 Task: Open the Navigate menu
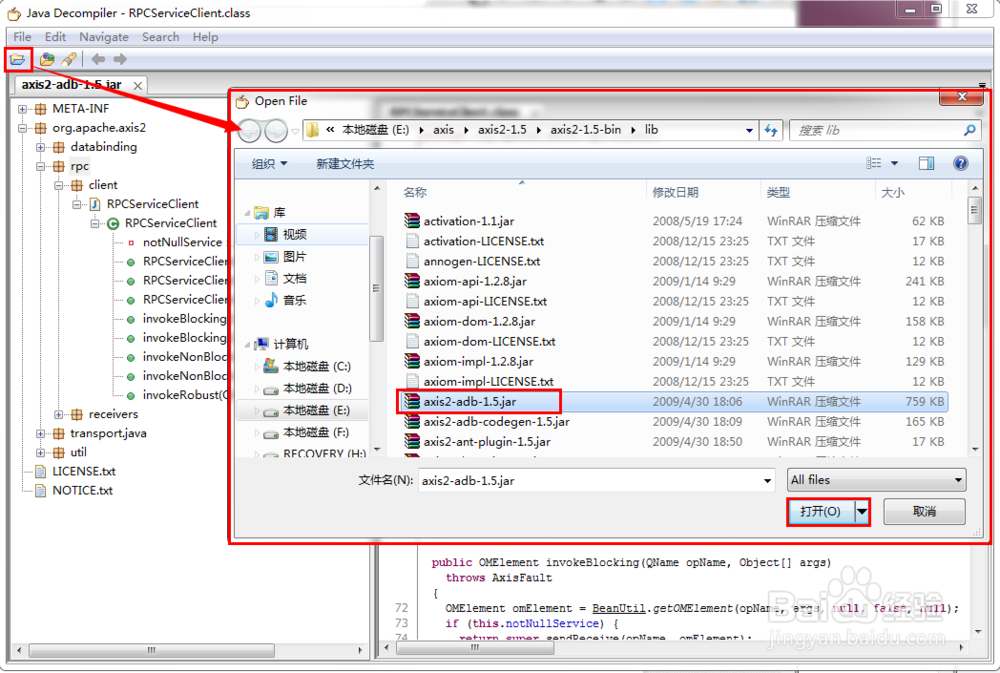point(104,37)
